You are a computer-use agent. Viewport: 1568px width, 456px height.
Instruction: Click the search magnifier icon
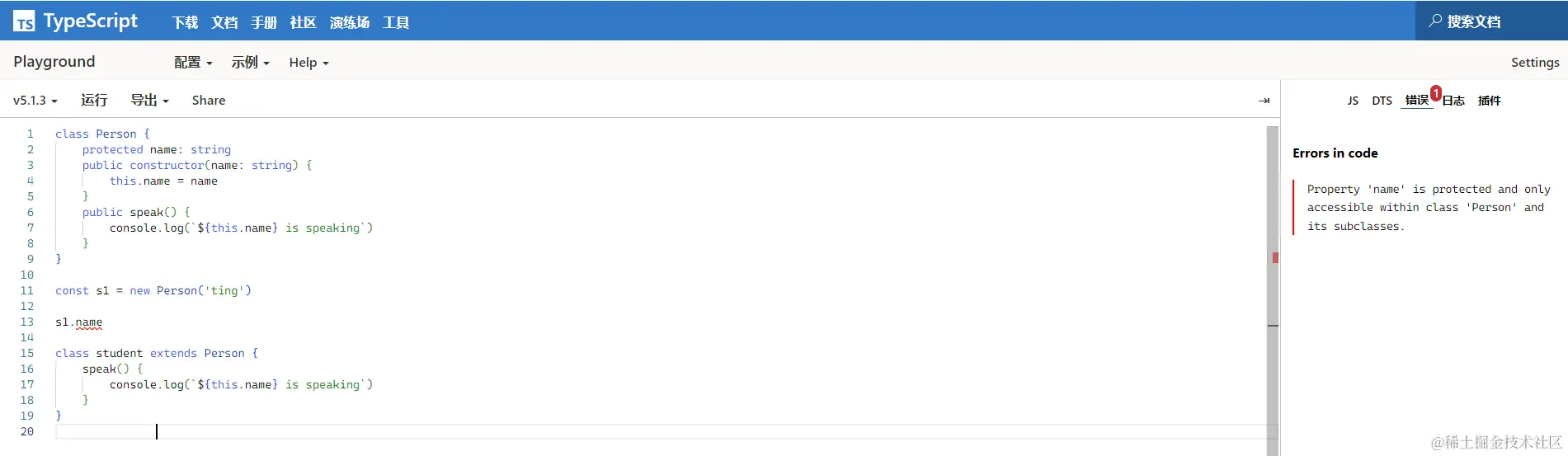[1435, 21]
